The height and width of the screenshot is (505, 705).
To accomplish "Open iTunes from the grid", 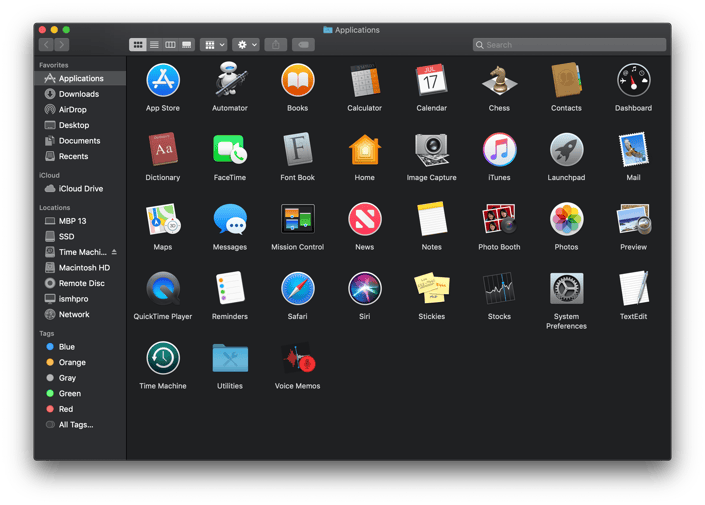I will point(499,150).
